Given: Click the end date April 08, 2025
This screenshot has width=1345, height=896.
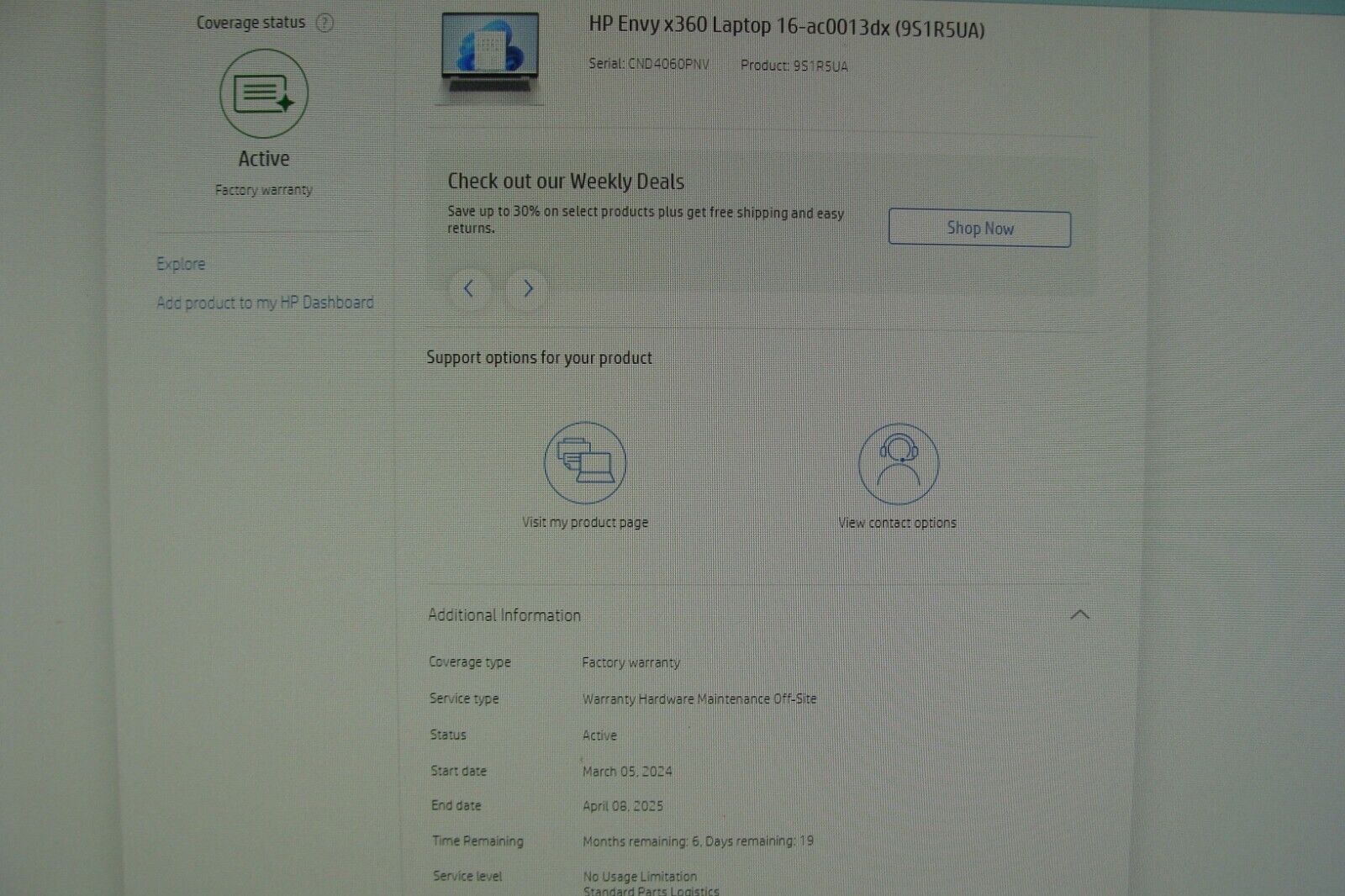Looking at the screenshot, I should click(623, 805).
